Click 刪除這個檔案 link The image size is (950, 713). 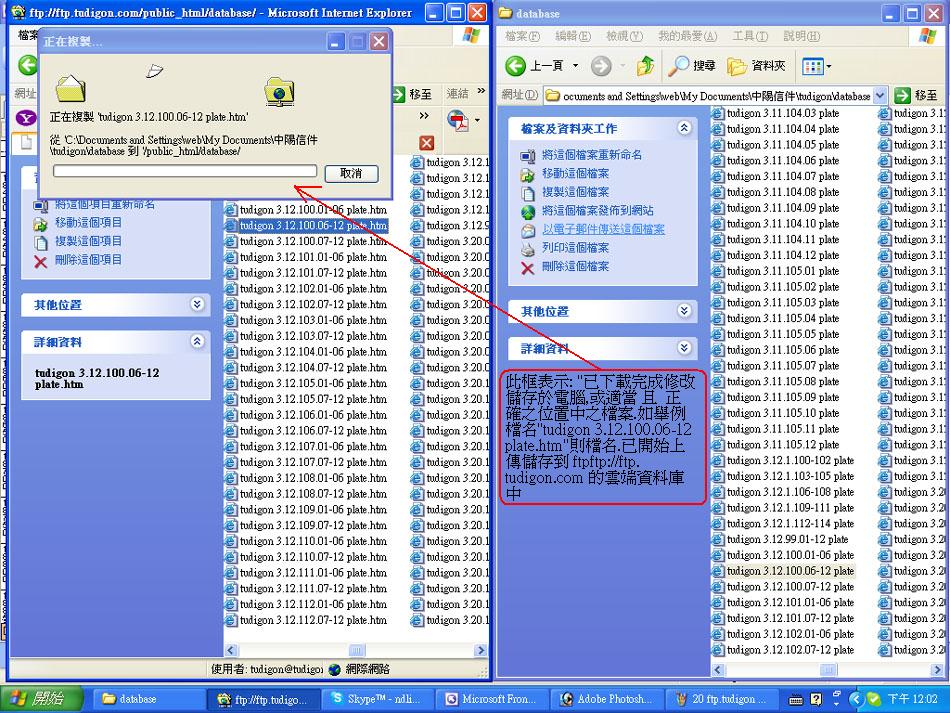(576, 267)
